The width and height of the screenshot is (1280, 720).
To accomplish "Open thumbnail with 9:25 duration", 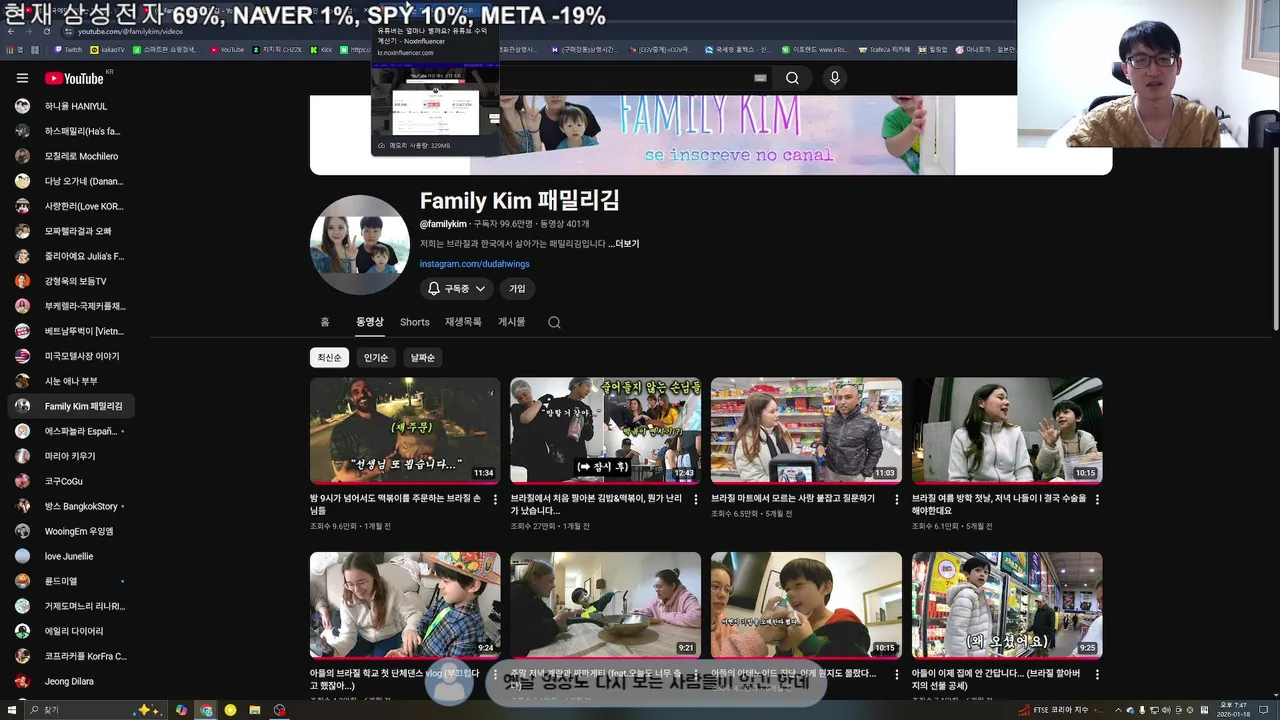I will pyautogui.click(x=1007, y=605).
